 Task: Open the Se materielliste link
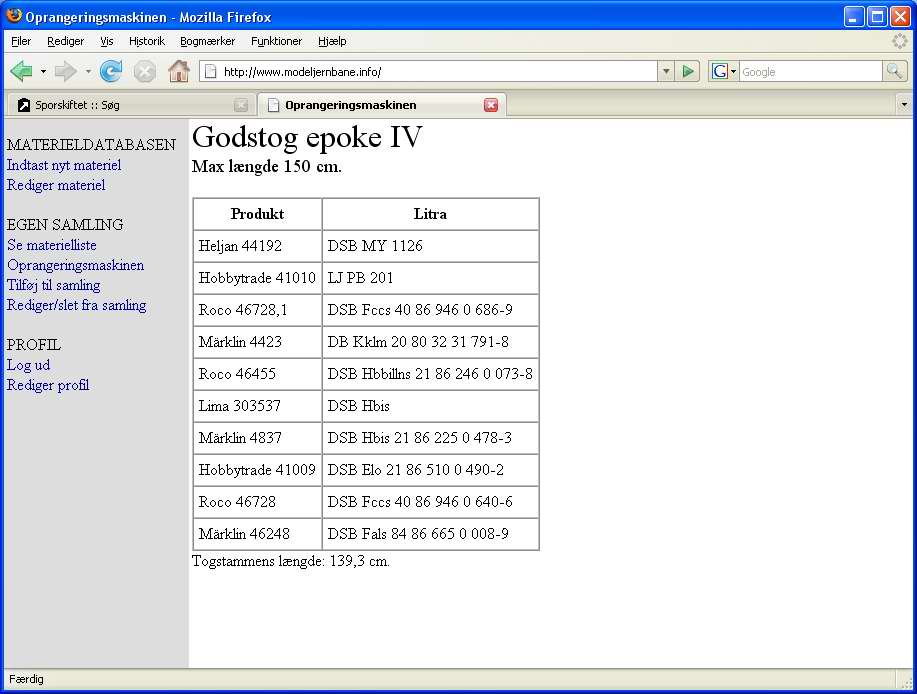coord(51,245)
